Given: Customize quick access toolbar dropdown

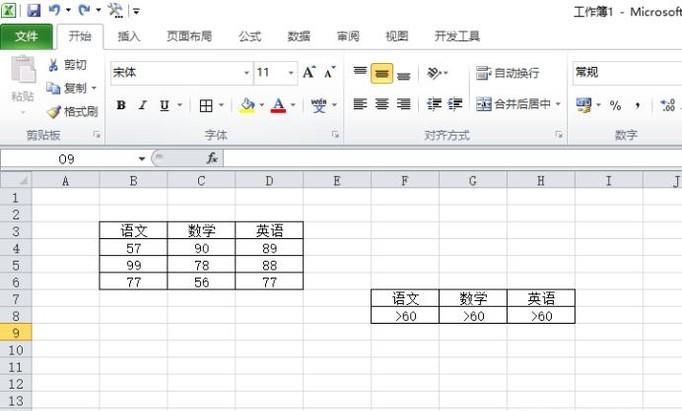Looking at the screenshot, I should pos(136,11).
